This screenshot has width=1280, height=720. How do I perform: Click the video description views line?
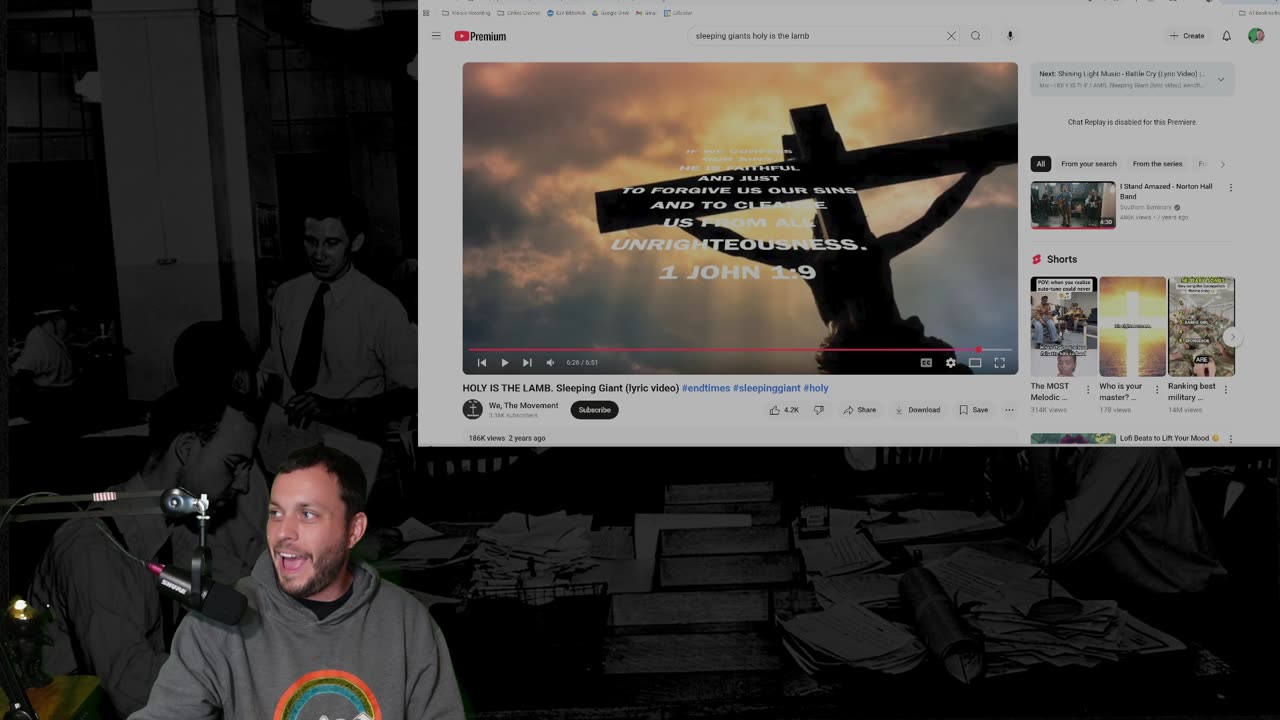click(507, 438)
